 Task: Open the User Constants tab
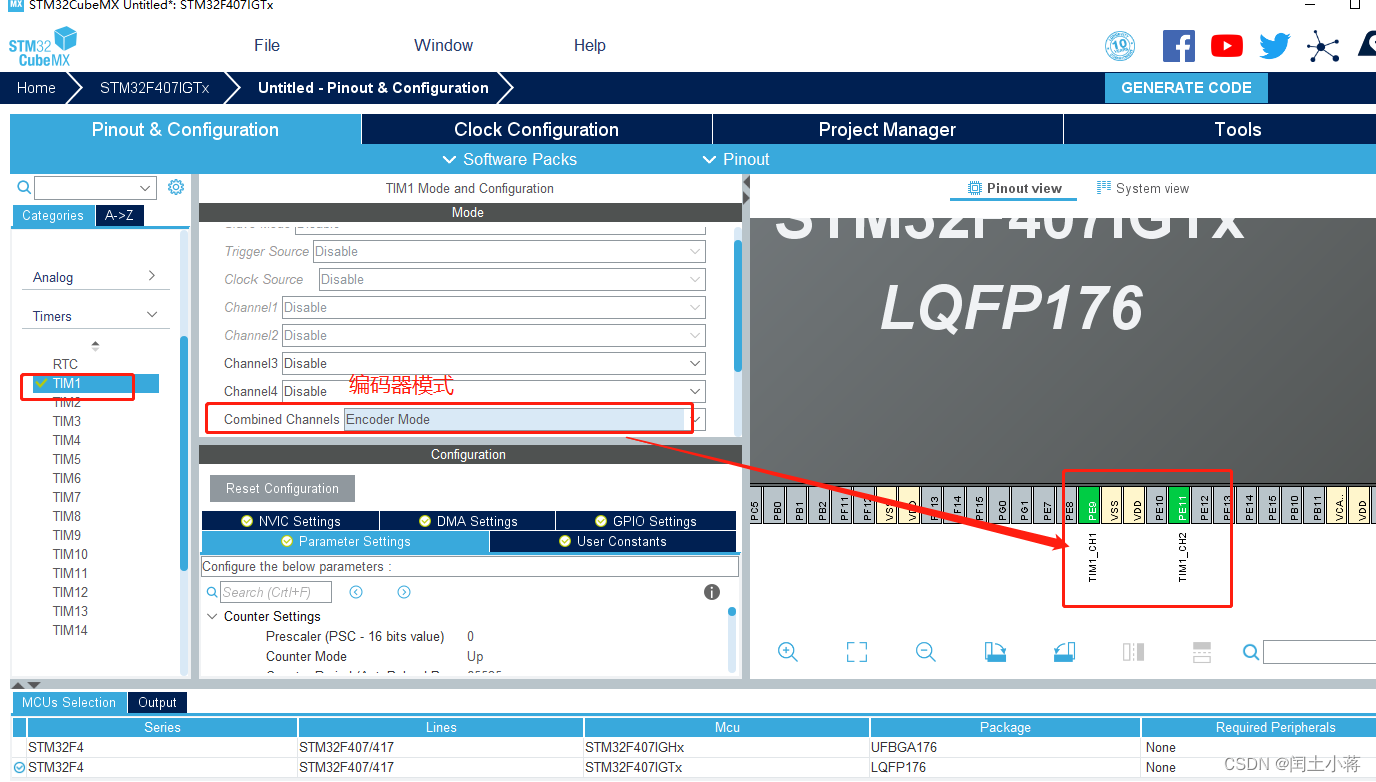point(613,541)
